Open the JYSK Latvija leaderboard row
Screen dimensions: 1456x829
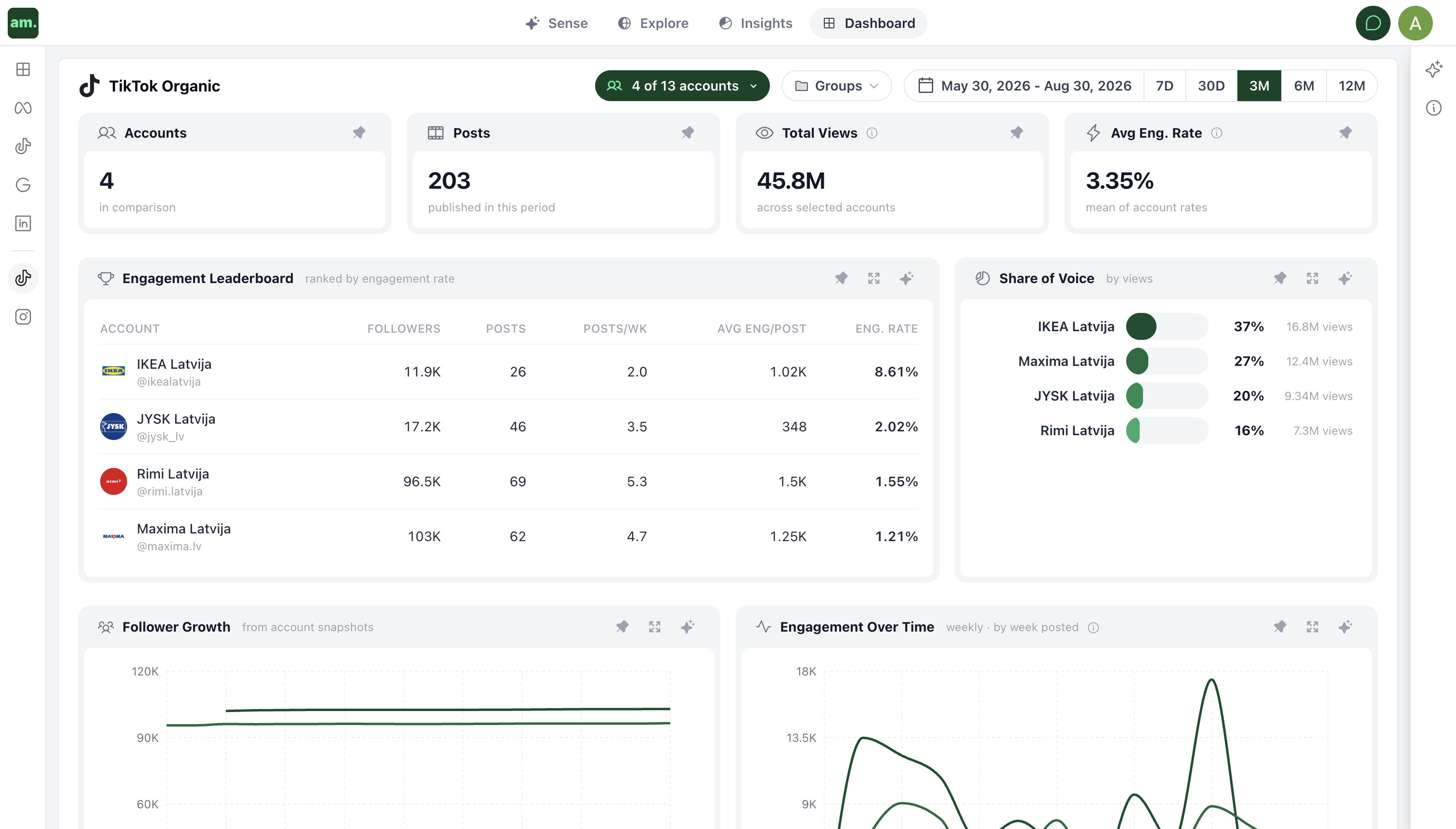[x=508, y=427]
